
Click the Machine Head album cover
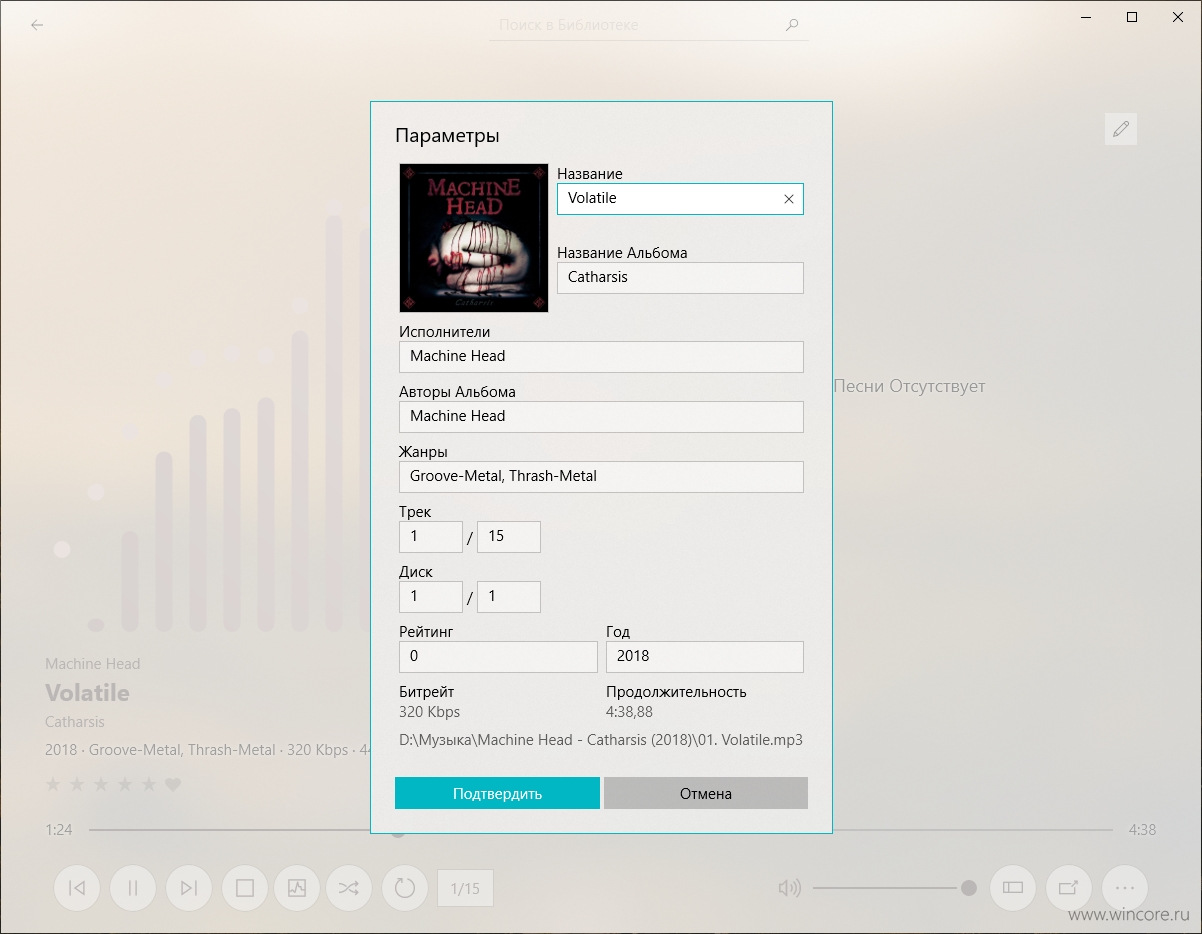474,238
